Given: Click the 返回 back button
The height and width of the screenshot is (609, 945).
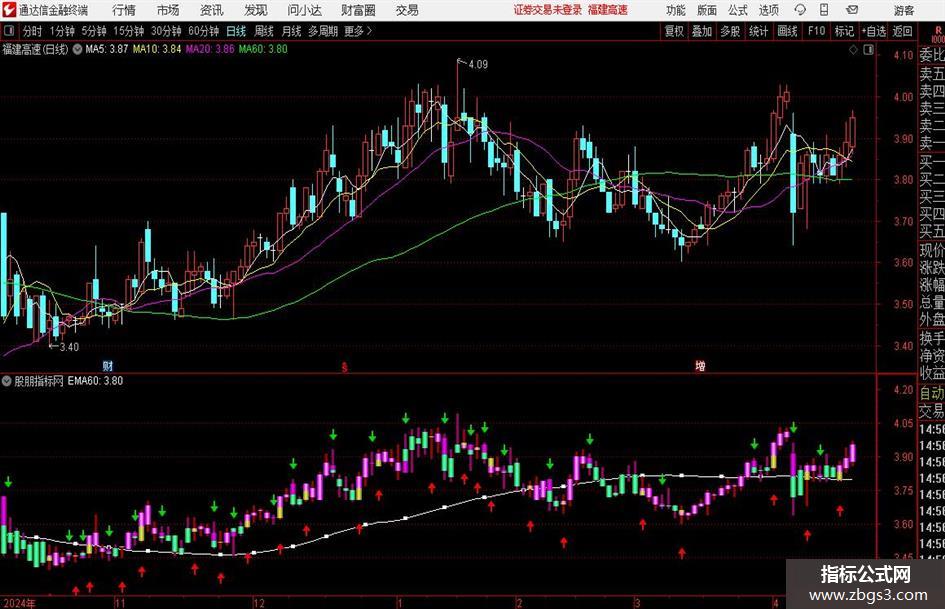Looking at the screenshot, I should pos(902,31).
